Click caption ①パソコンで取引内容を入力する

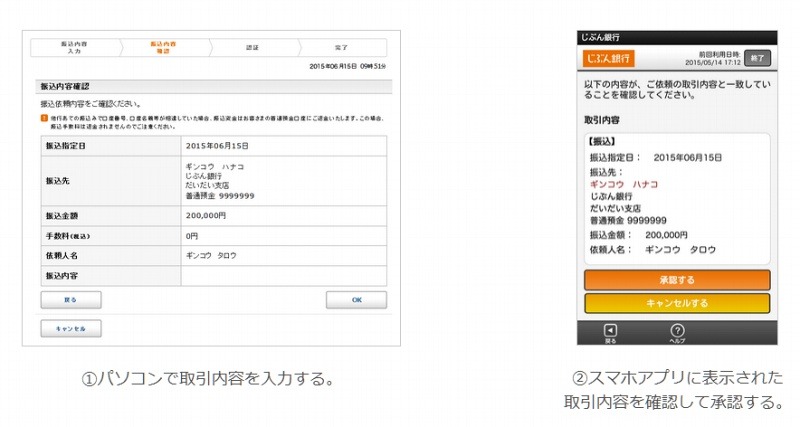click(209, 379)
